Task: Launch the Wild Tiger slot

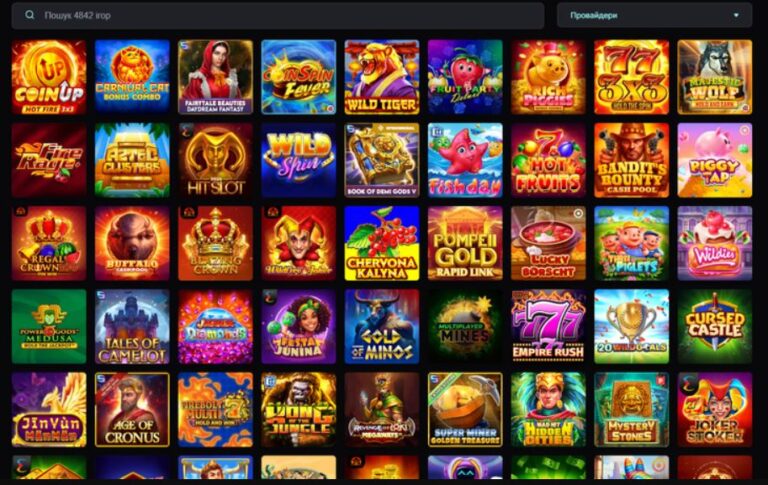Action: pos(382,77)
